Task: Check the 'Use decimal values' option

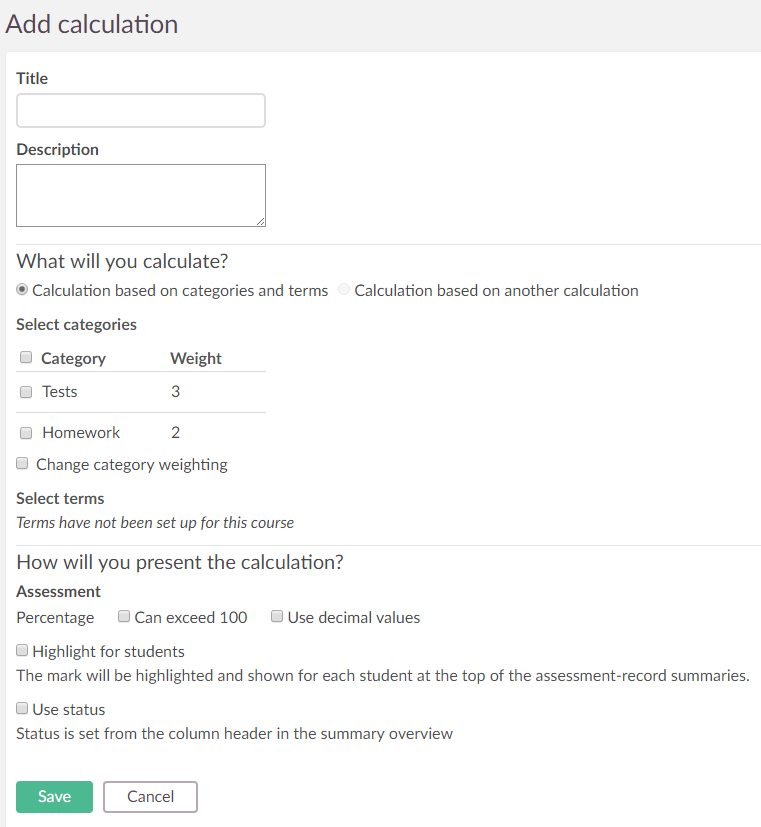Action: (277, 617)
